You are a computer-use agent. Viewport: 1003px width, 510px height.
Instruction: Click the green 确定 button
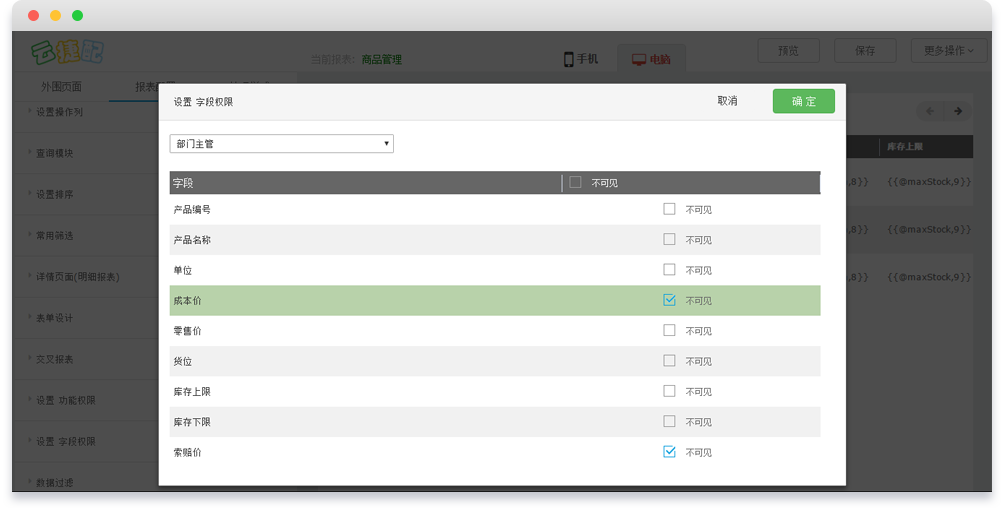coord(803,101)
